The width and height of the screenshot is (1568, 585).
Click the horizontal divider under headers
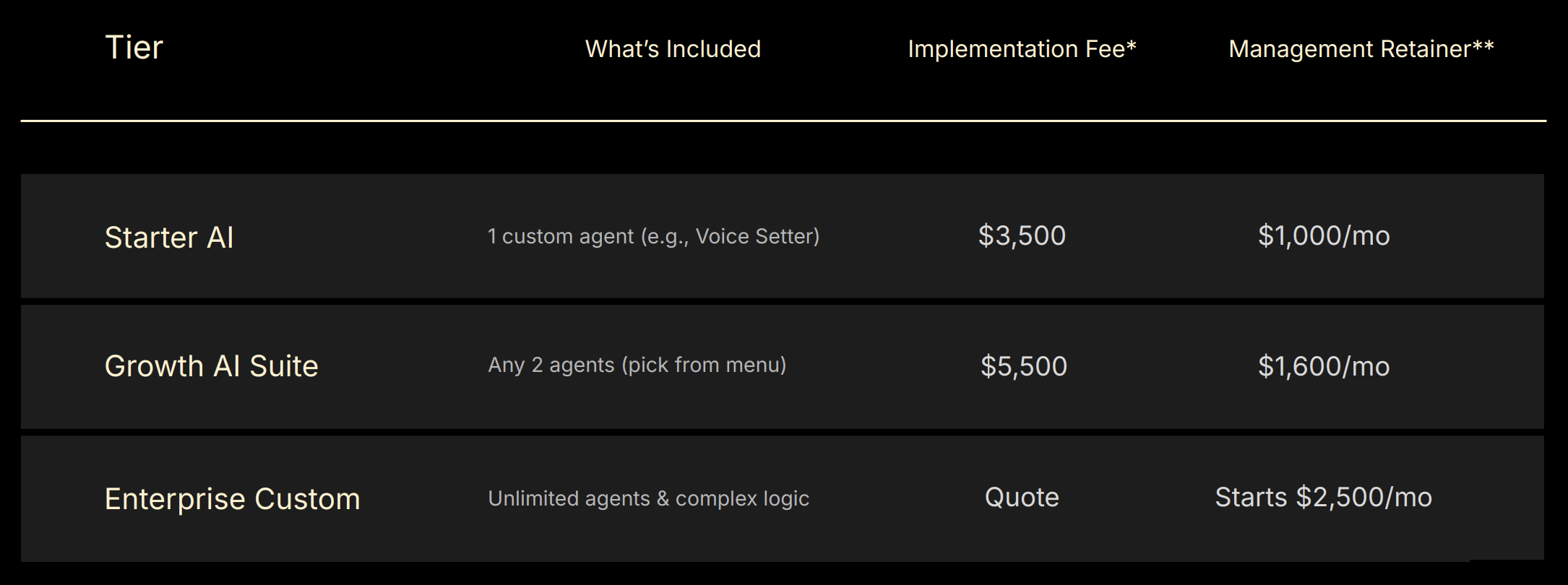[783, 121]
